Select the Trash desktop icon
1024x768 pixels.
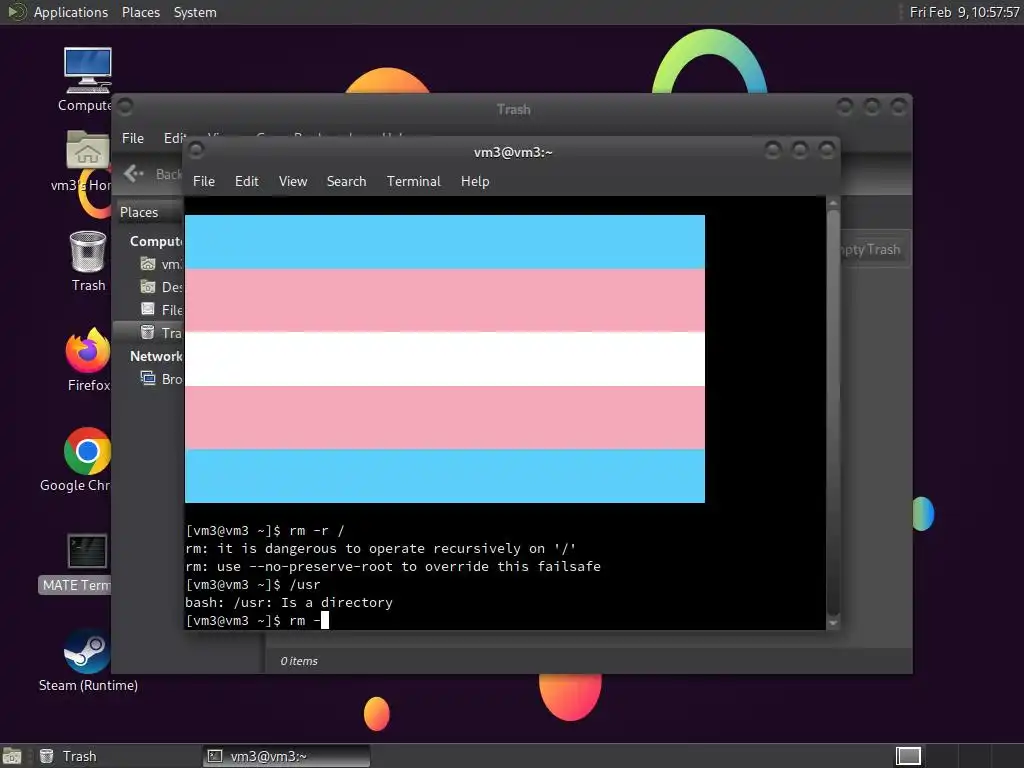(88, 251)
